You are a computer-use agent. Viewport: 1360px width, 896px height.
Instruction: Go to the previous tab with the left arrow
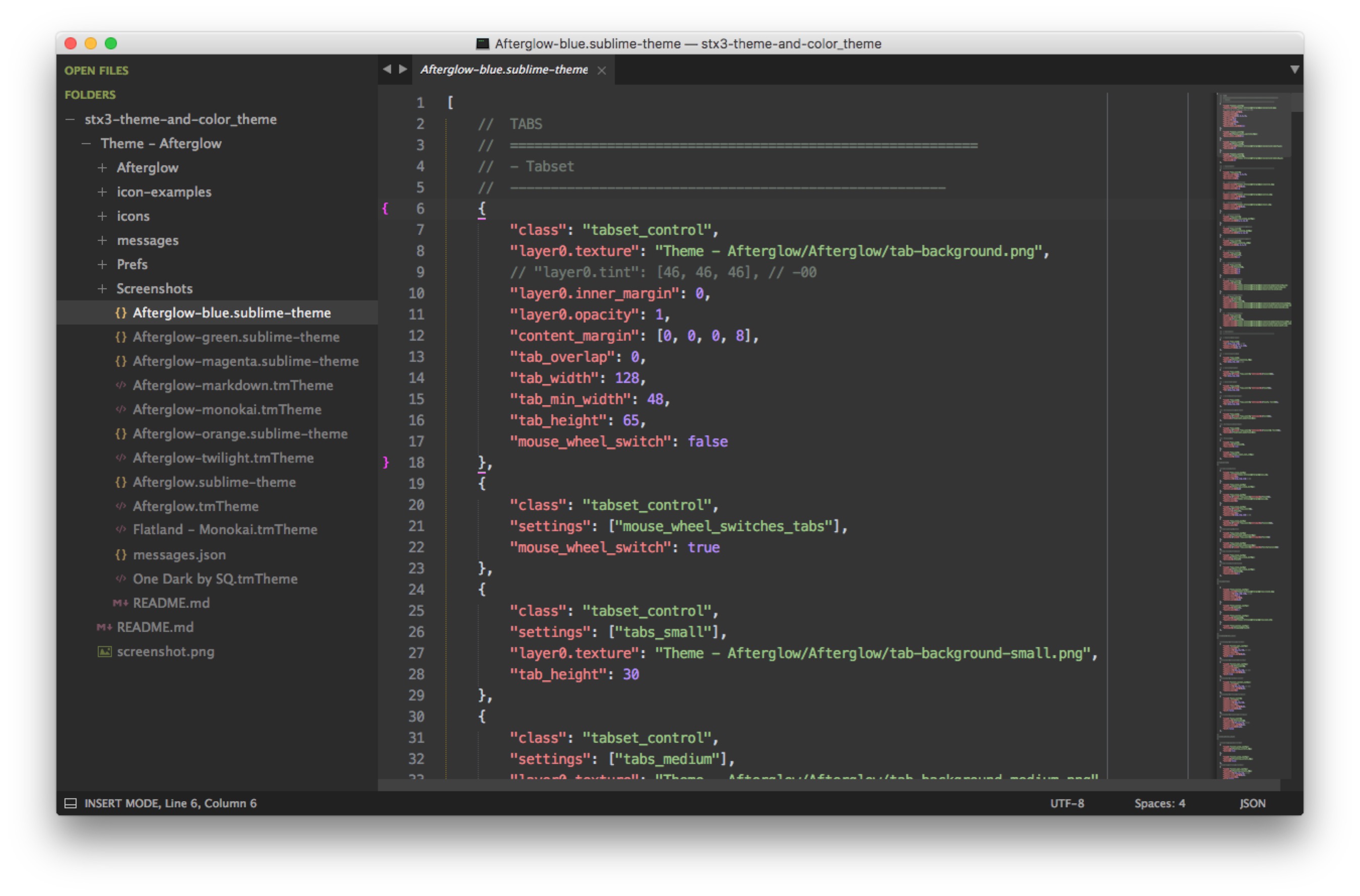coord(387,69)
